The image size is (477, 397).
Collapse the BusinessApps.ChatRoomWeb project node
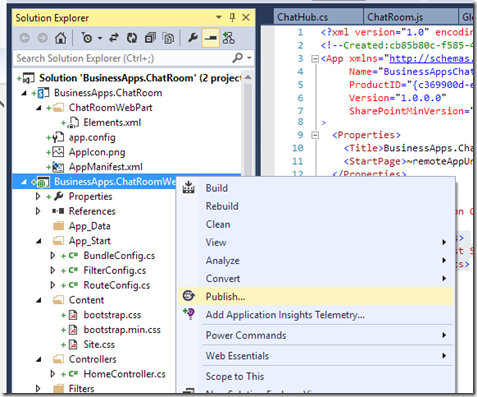24,182
